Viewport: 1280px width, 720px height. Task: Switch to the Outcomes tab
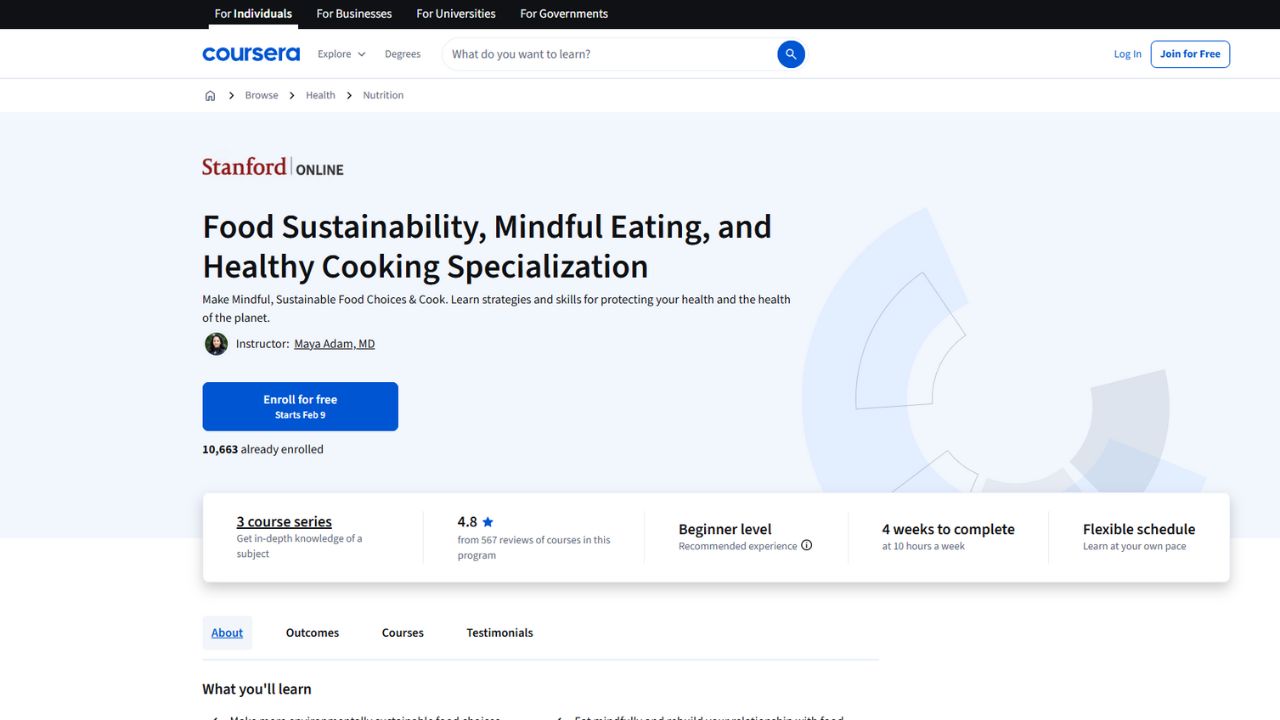point(312,632)
